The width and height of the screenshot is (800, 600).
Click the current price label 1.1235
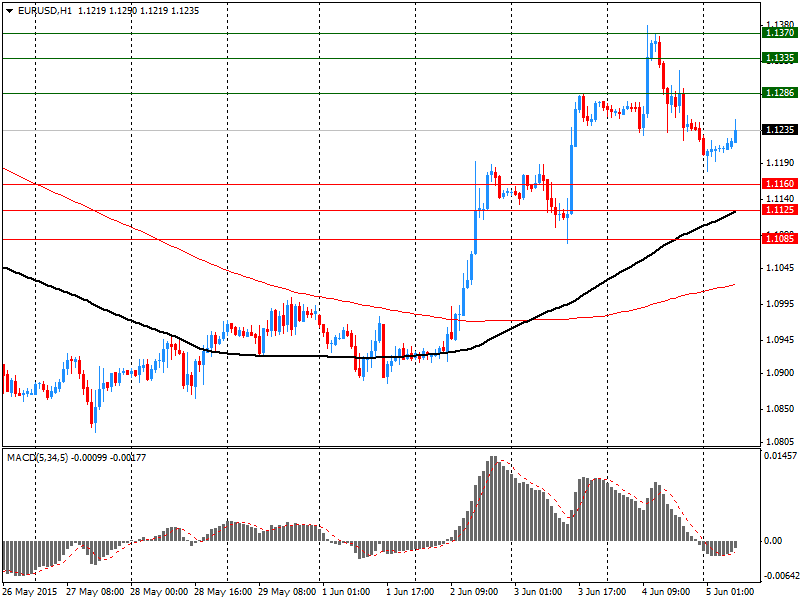(779, 130)
